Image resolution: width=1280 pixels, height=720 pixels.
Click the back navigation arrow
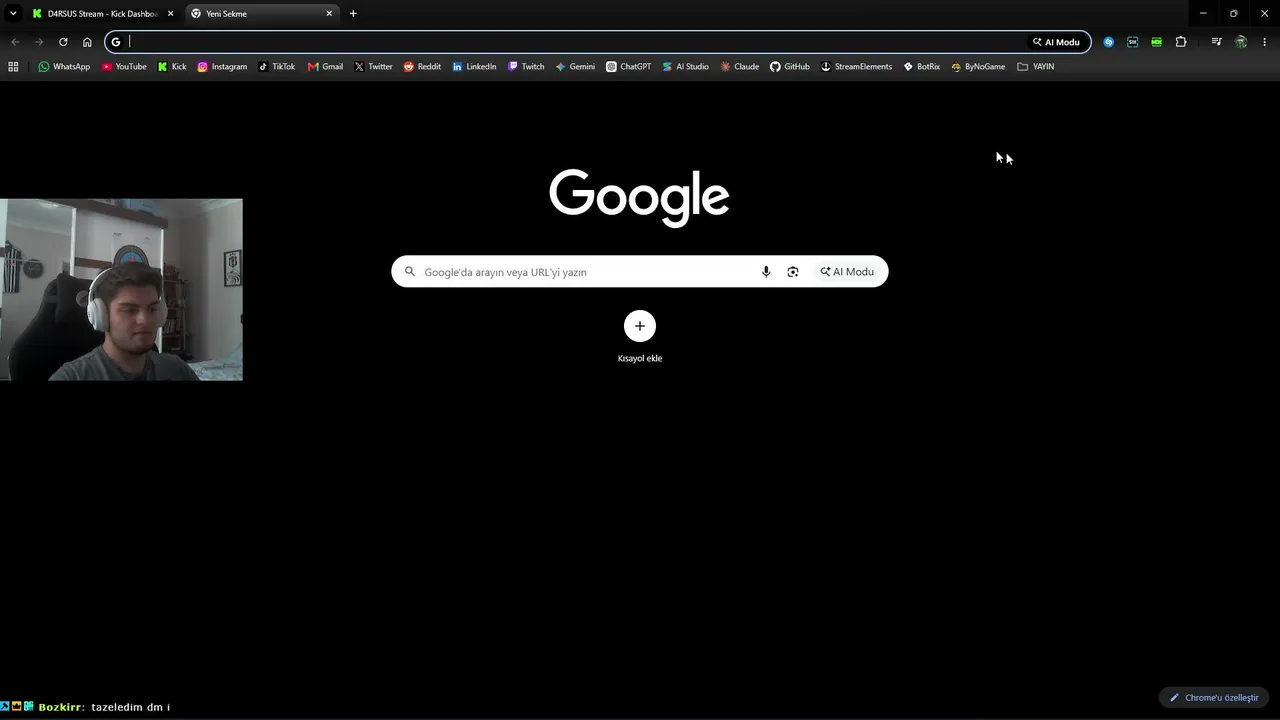coord(15,42)
